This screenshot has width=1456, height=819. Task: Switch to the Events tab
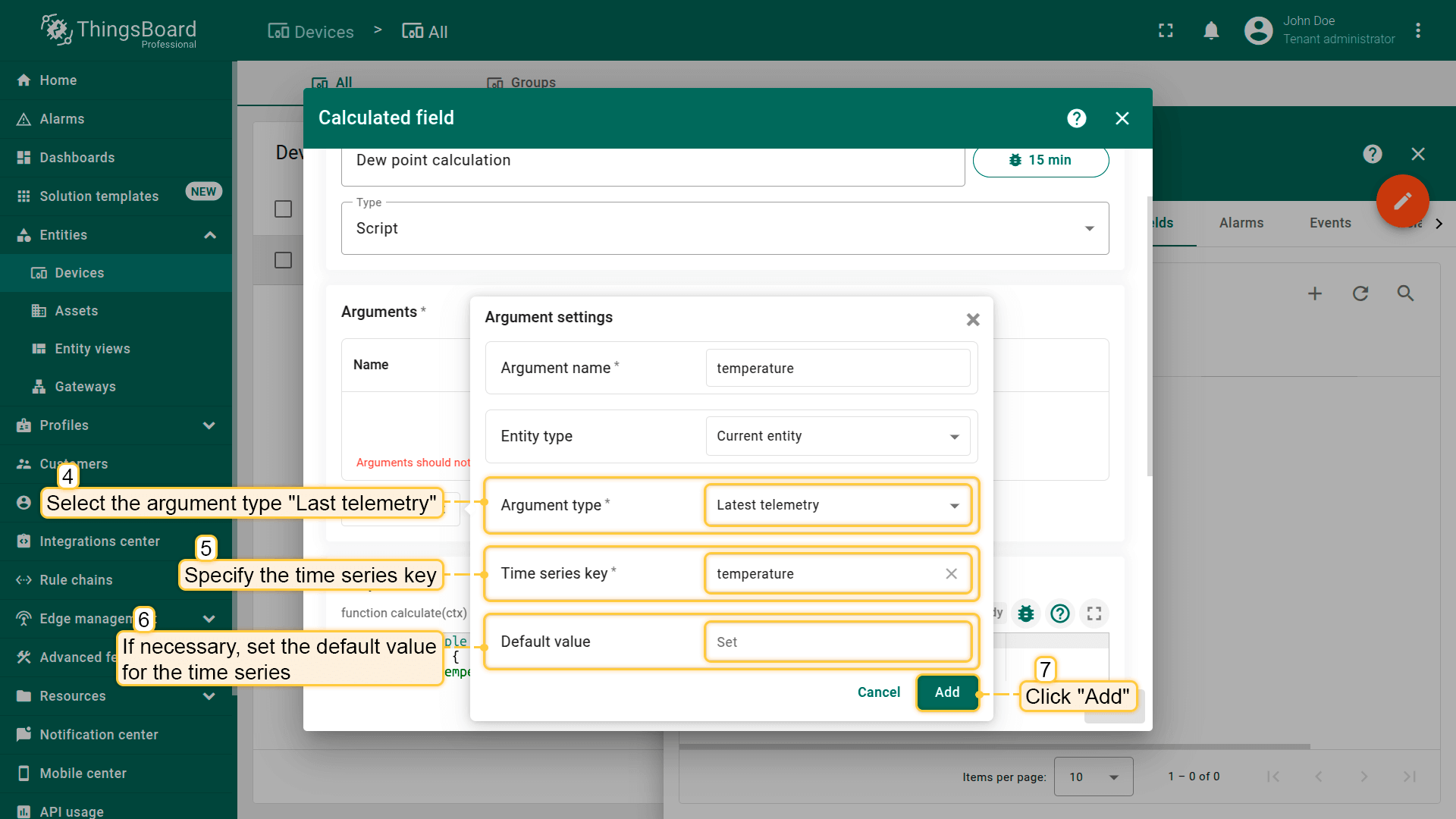(x=1329, y=223)
